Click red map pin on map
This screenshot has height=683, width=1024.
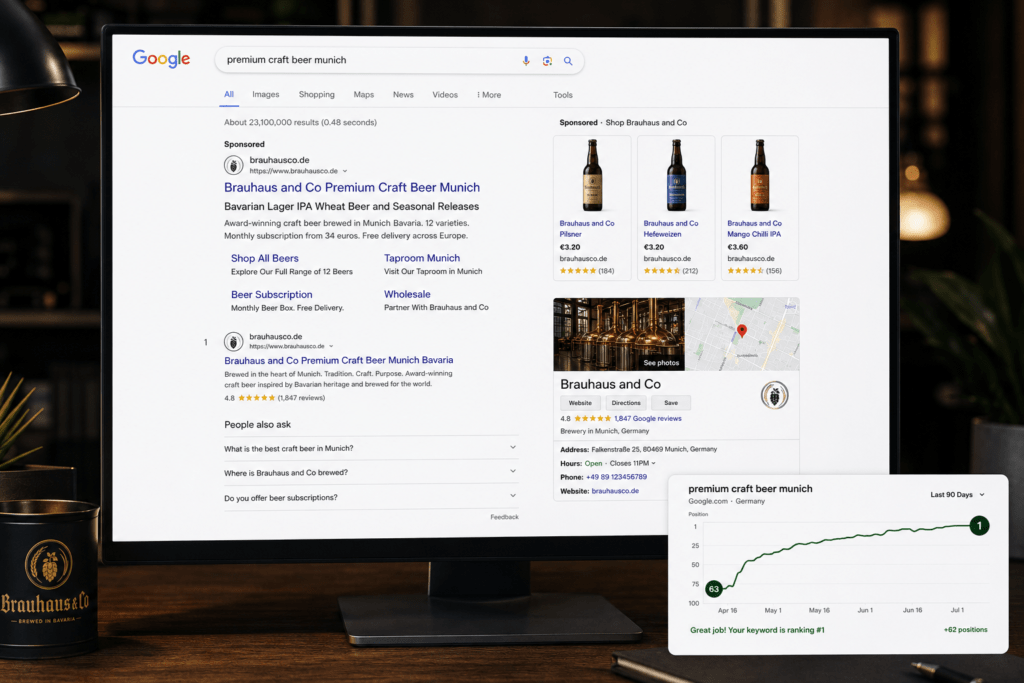point(742,331)
